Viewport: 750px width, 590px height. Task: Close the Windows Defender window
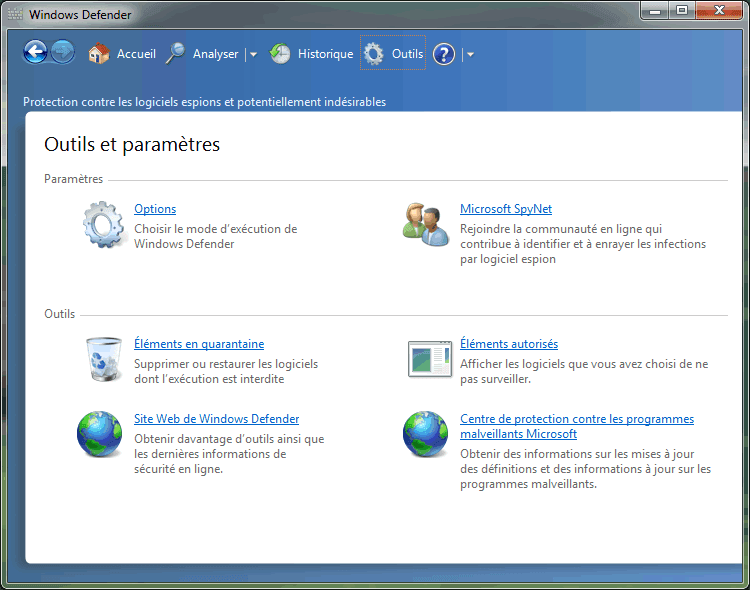719,11
